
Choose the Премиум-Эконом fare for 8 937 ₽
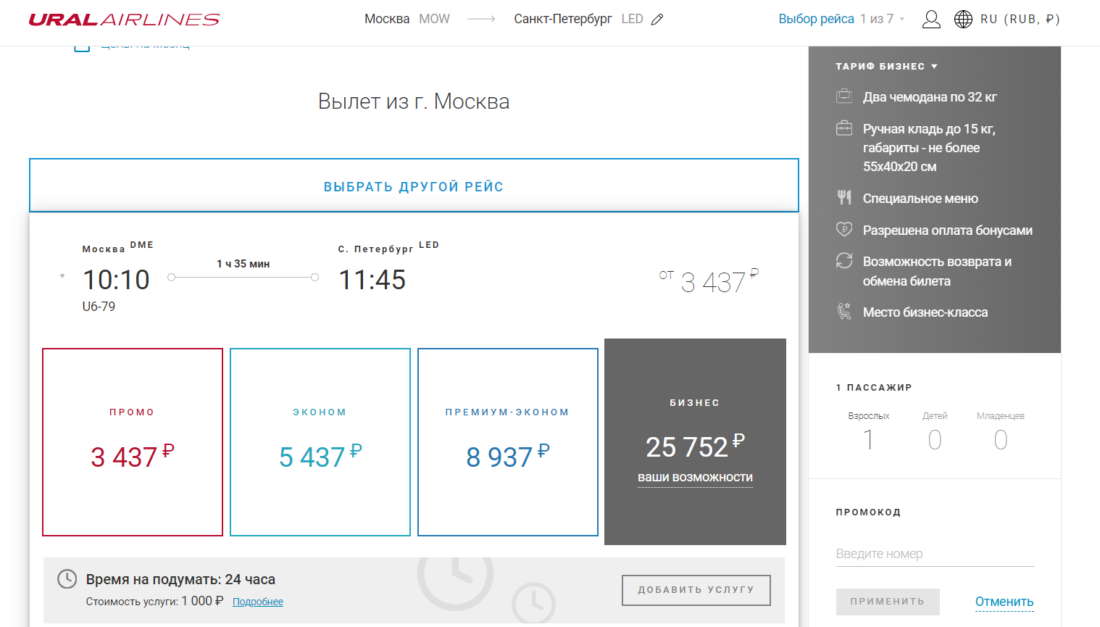tap(507, 442)
